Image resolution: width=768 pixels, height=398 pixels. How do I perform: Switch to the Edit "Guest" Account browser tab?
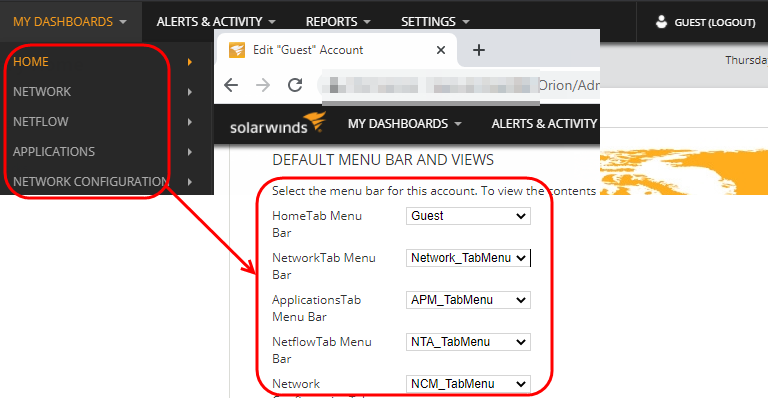tap(336, 50)
